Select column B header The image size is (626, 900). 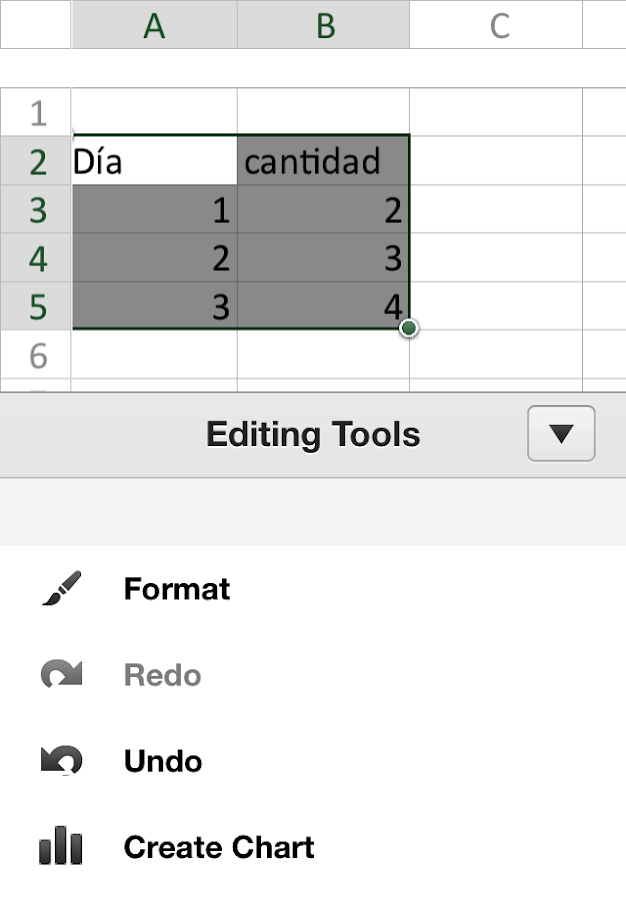[324, 25]
